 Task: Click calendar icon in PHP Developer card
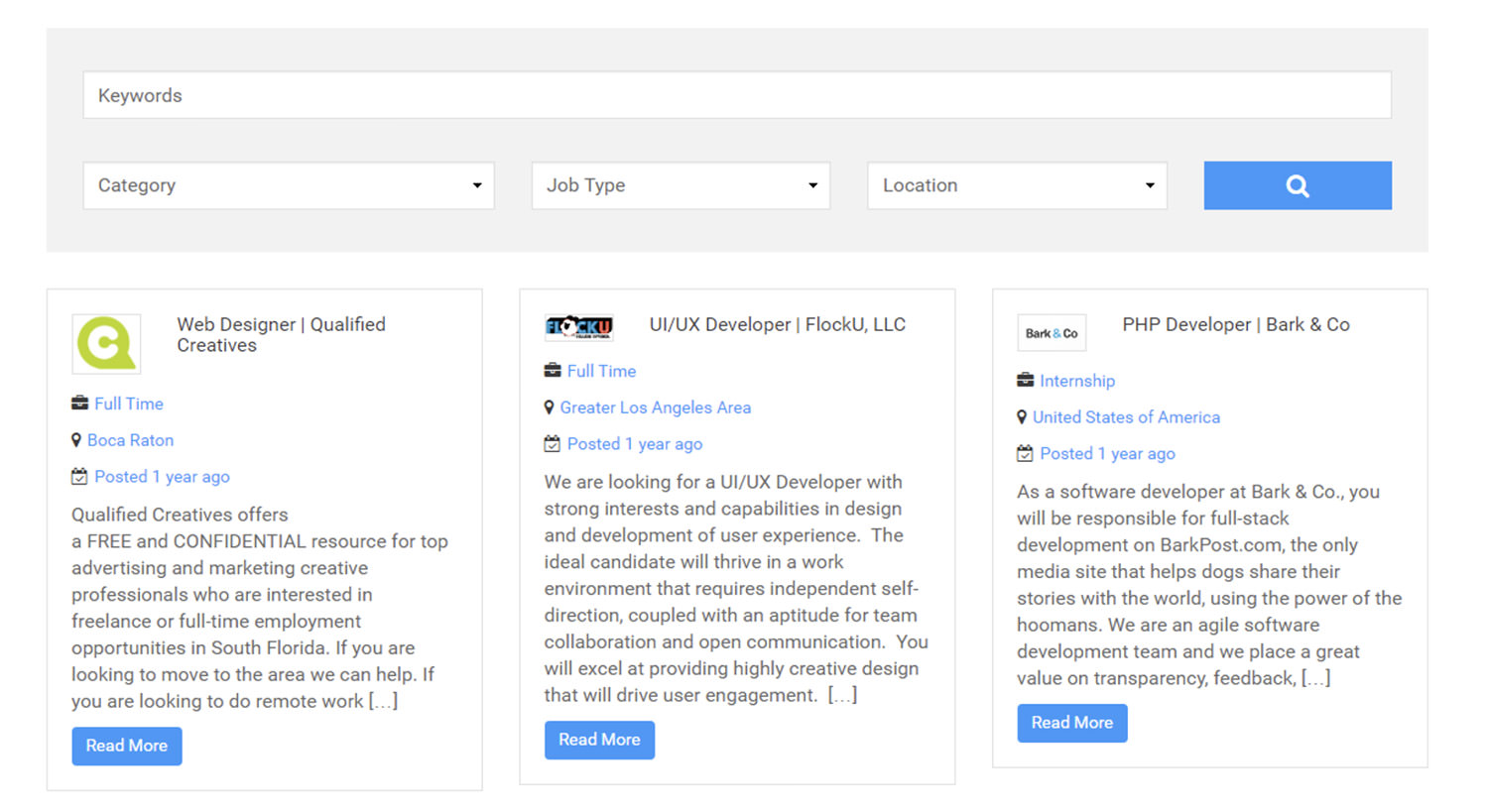pos(1025,454)
